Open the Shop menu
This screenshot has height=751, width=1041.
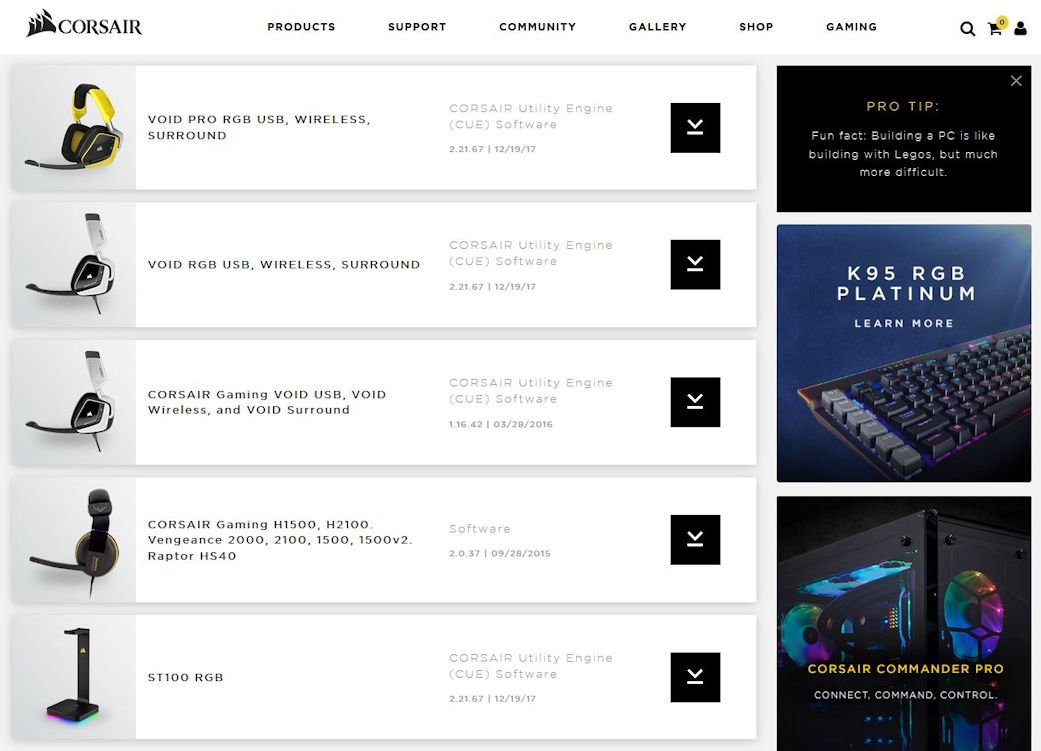[756, 27]
